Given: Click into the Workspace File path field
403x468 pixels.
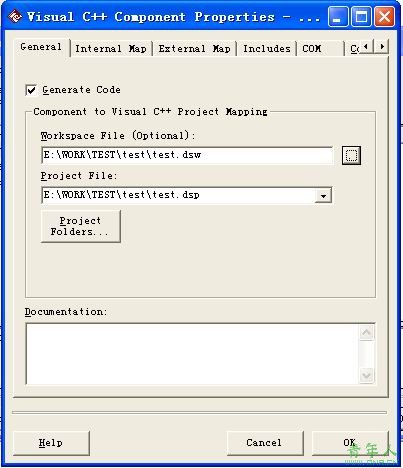Looking at the screenshot, I should tap(187, 155).
